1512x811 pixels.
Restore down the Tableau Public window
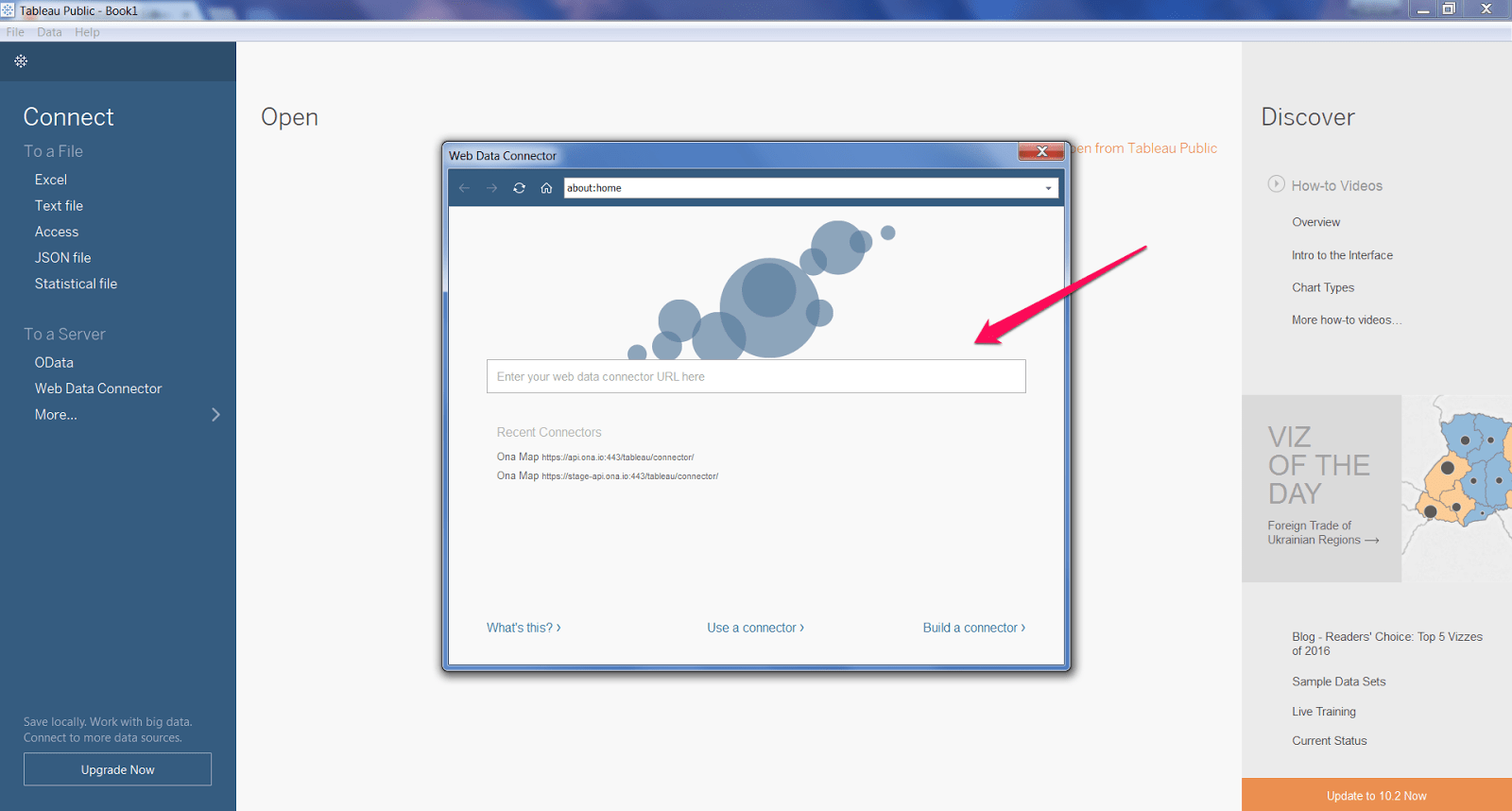coord(1449,9)
